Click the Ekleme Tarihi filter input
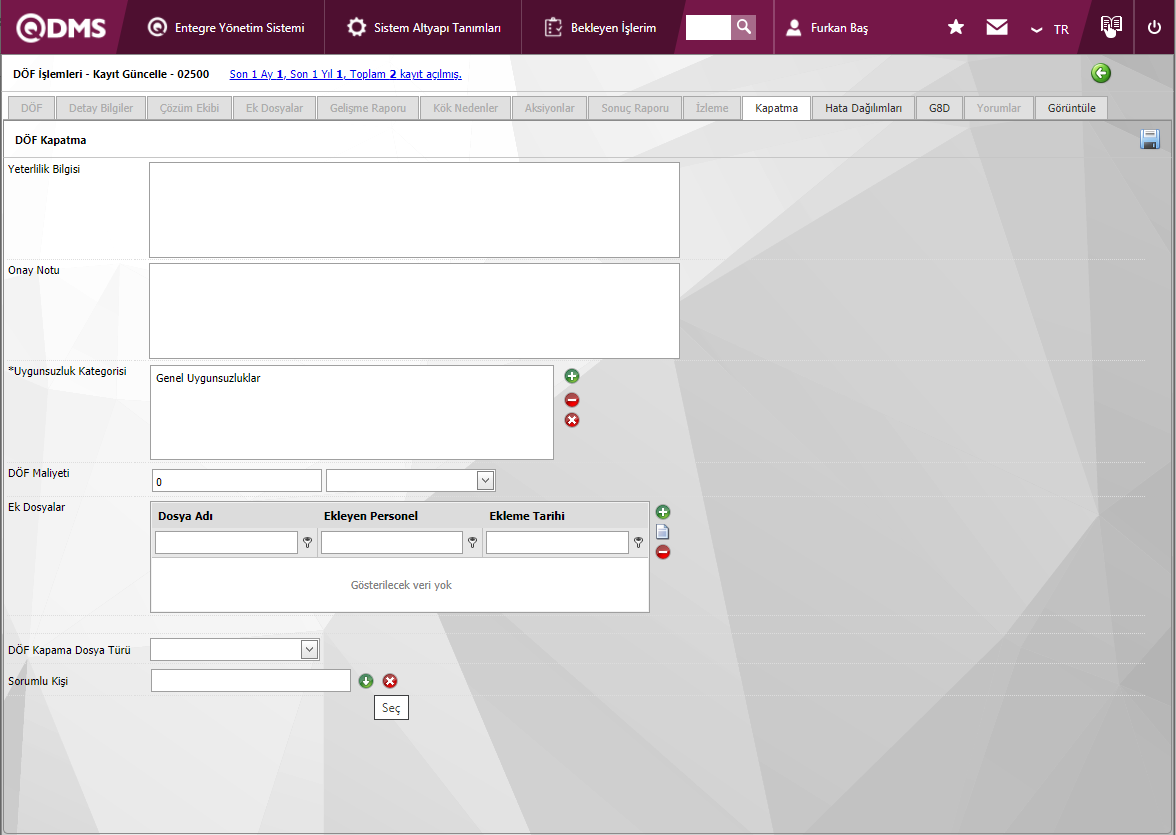The width and height of the screenshot is (1176, 835). tap(556, 542)
